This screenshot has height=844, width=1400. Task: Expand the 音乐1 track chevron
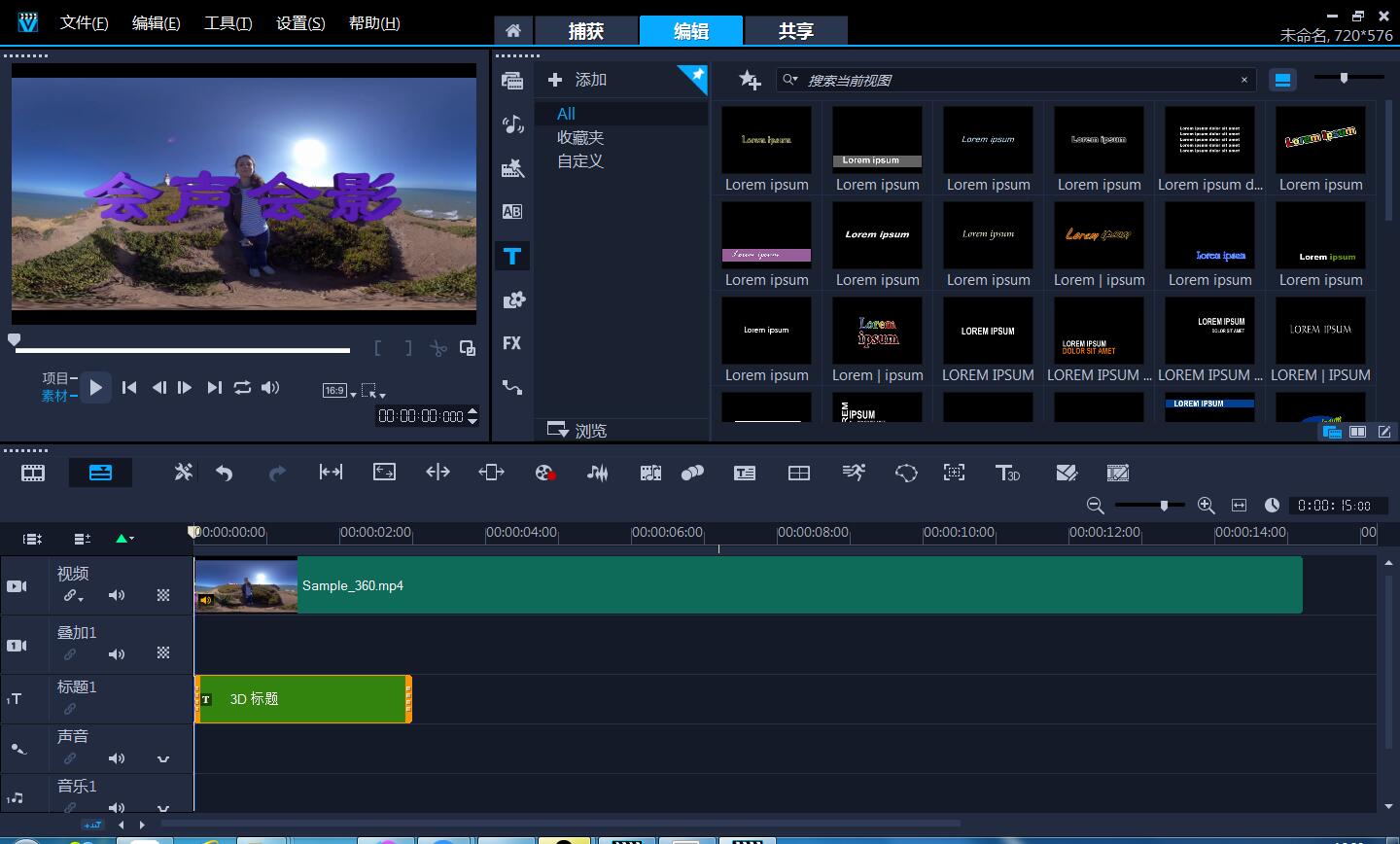point(163,807)
